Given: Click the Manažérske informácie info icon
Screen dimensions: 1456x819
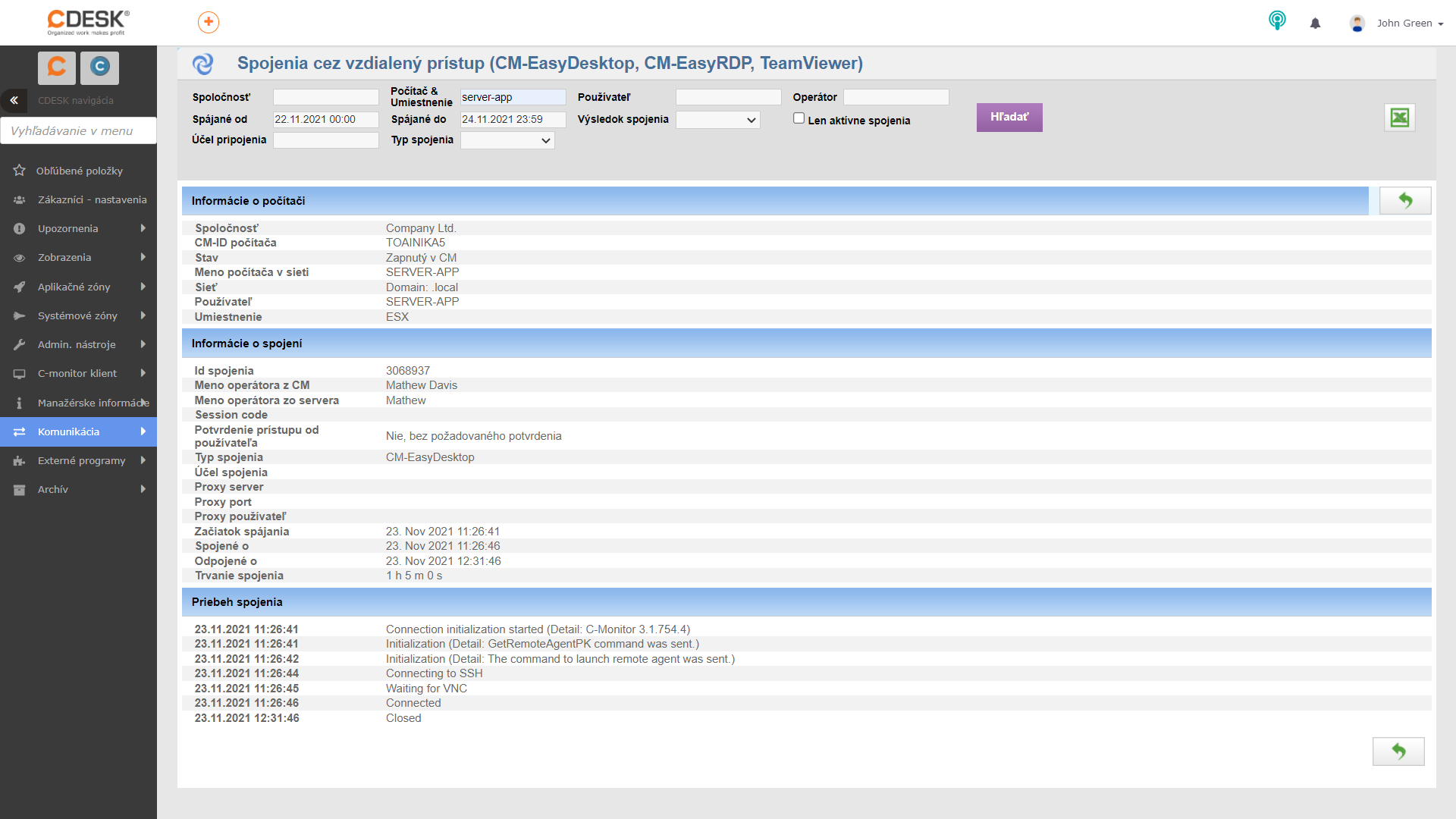Looking at the screenshot, I should coord(19,403).
